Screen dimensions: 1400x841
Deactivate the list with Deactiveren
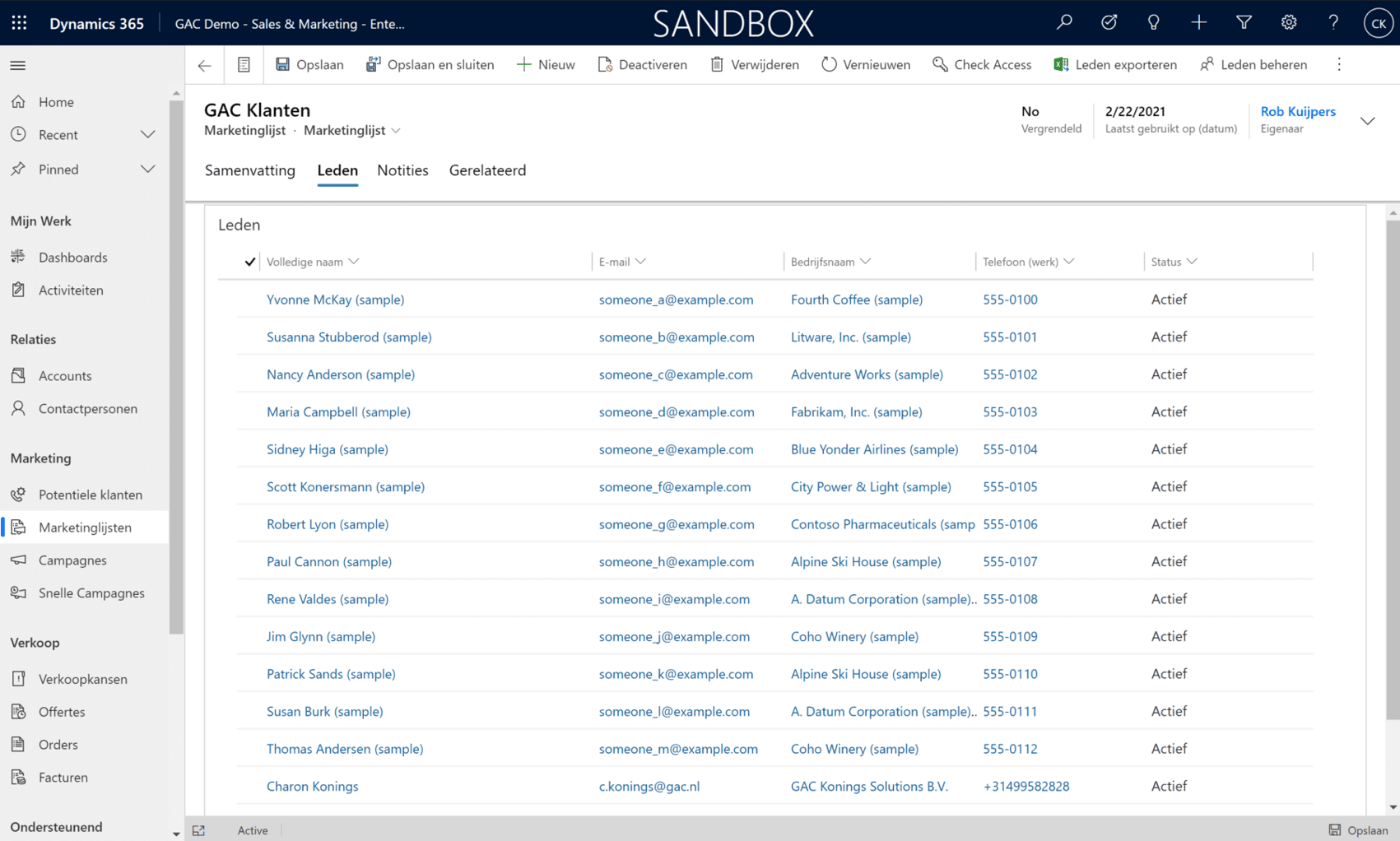click(642, 64)
